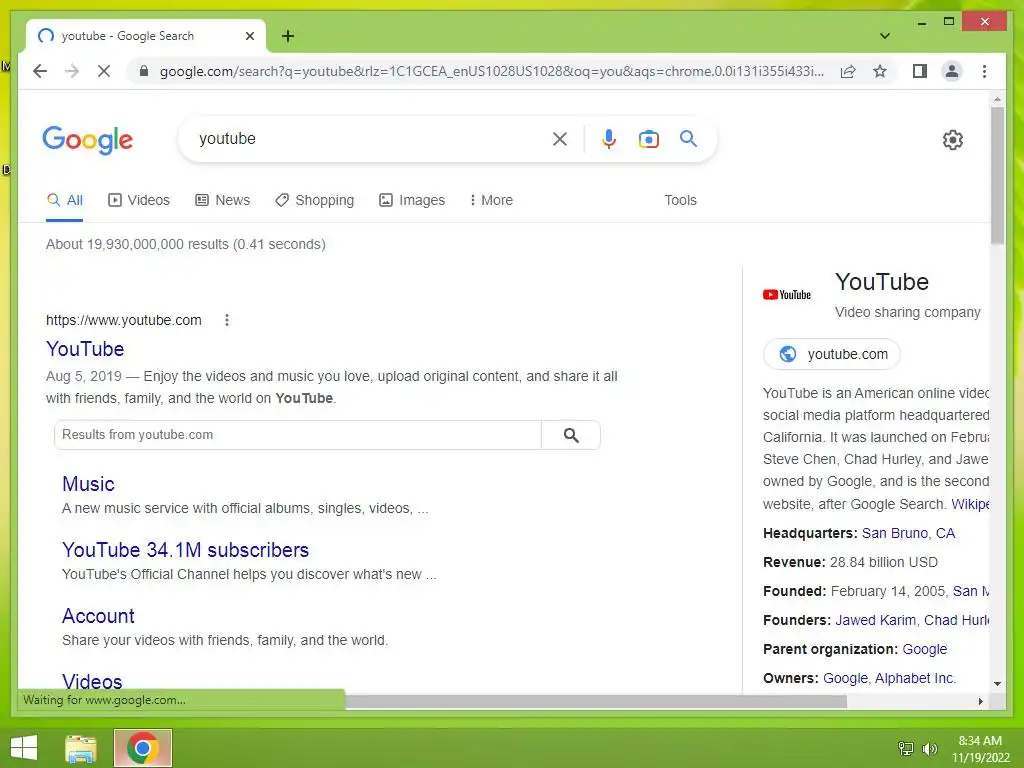Click the blue magnifier search button

pyautogui.click(x=688, y=138)
